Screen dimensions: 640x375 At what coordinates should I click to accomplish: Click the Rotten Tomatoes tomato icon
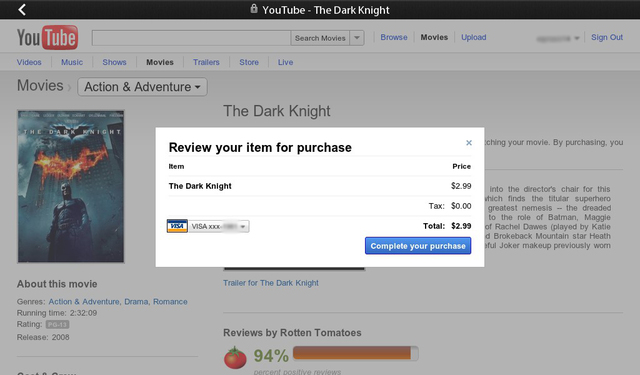pos(235,357)
